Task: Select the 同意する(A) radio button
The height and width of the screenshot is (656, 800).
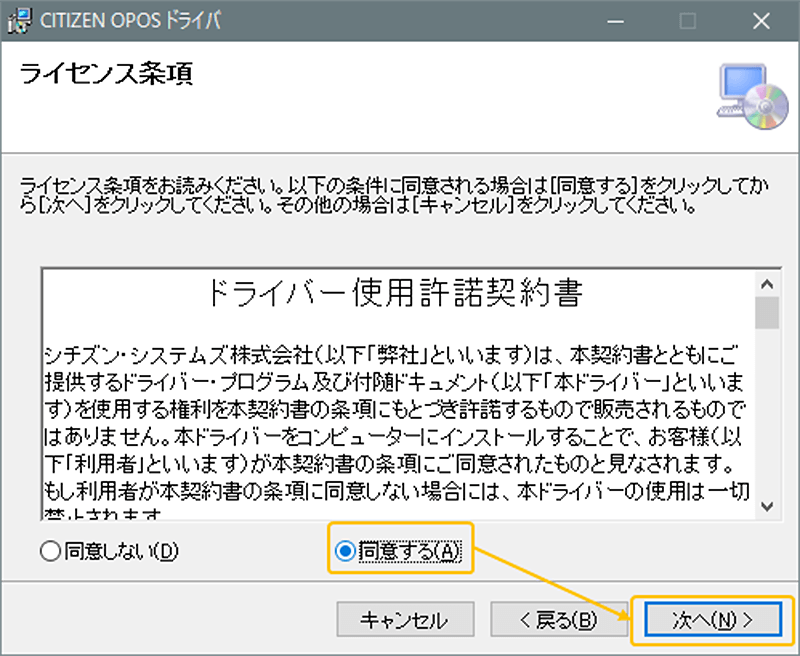Action: [x=346, y=552]
